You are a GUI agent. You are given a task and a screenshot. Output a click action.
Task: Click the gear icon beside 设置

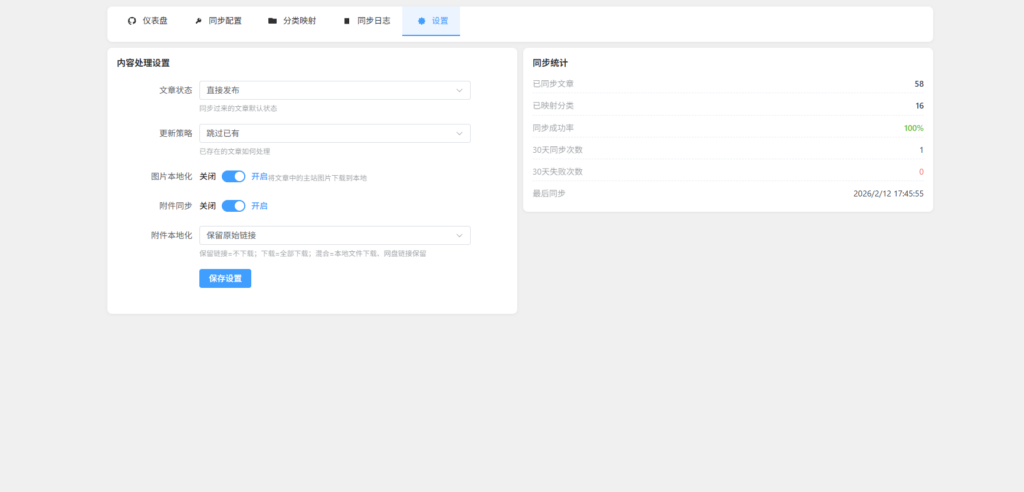421,20
